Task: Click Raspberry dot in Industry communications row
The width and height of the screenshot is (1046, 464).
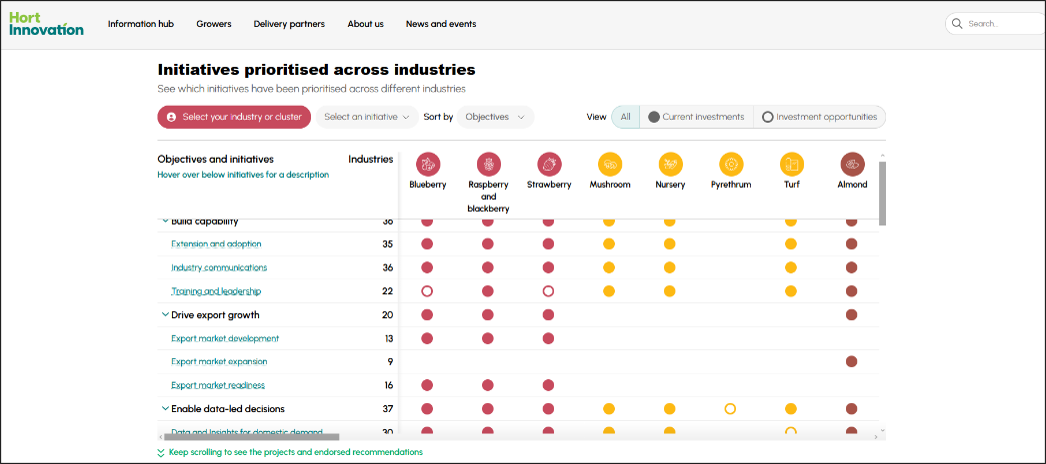Action: 488,267
